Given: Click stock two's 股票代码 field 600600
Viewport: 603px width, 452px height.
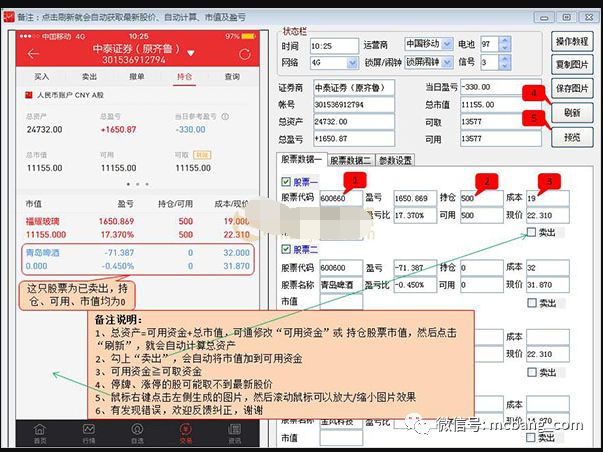Looking at the screenshot, I should click(x=341, y=268).
